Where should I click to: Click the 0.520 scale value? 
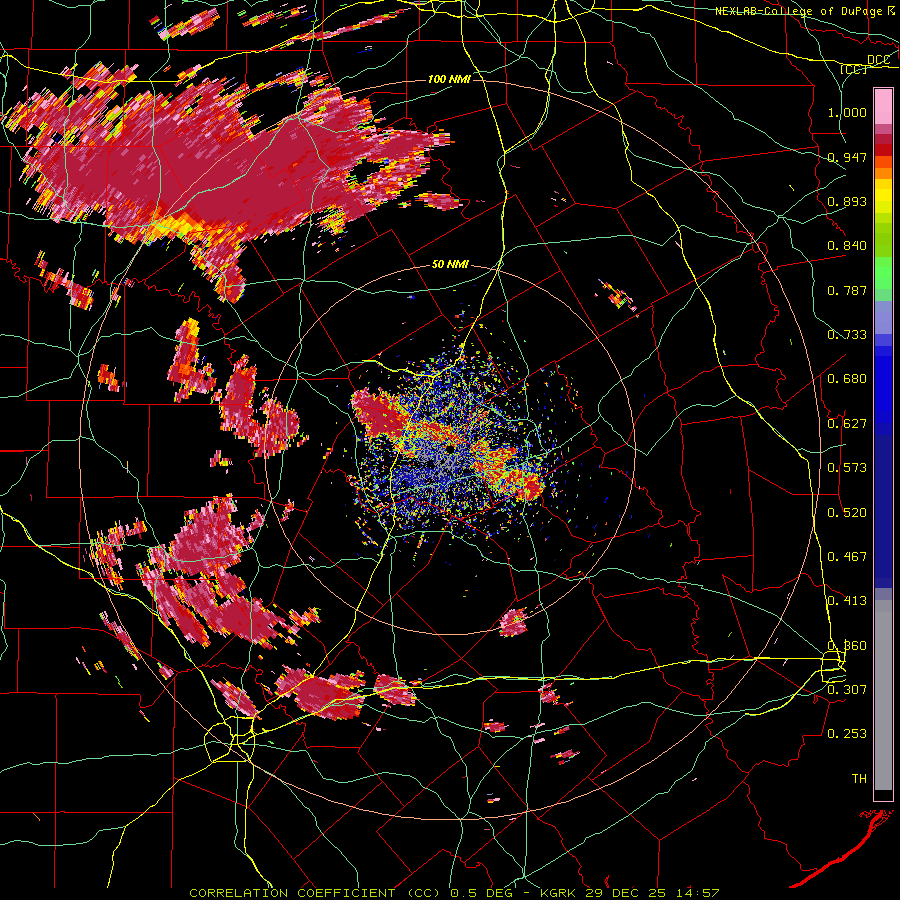tap(847, 513)
